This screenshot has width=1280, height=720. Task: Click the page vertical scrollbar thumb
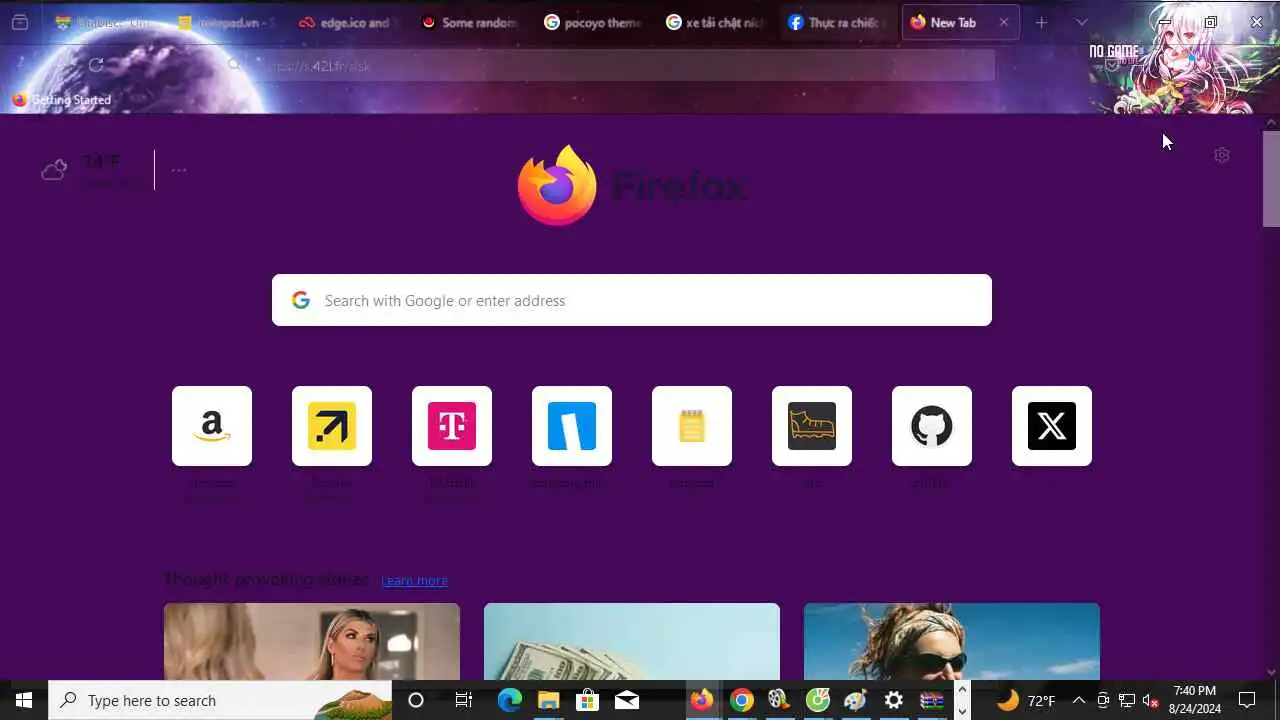[x=1271, y=179]
